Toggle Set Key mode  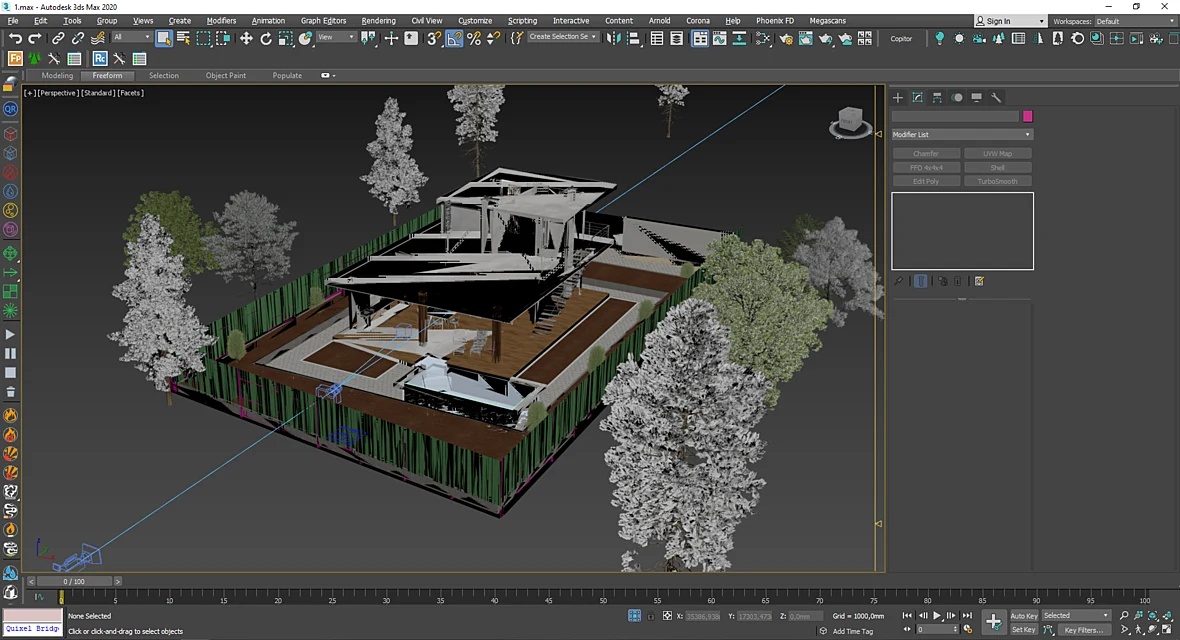click(x=1023, y=629)
